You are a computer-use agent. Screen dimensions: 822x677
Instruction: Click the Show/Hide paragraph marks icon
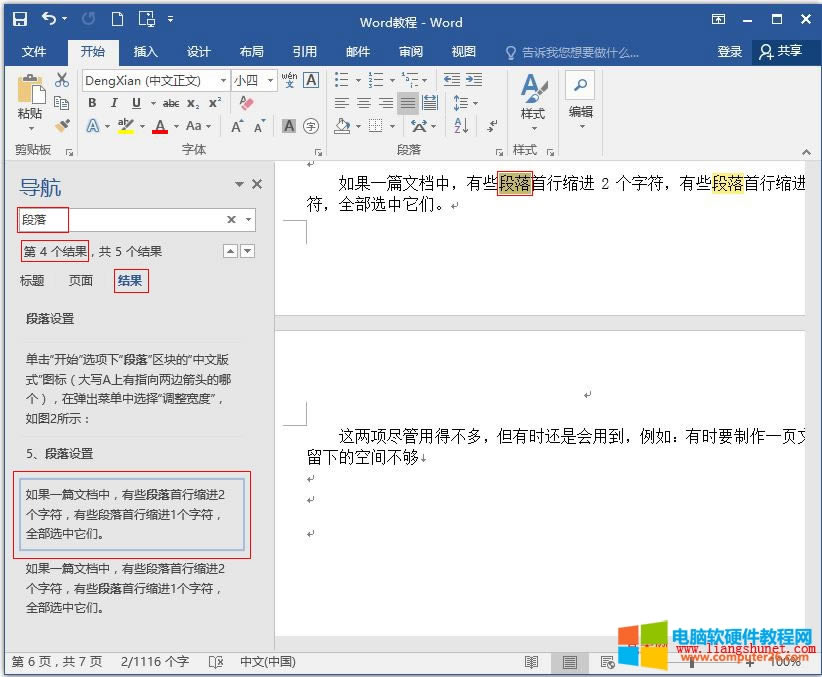[x=492, y=125]
